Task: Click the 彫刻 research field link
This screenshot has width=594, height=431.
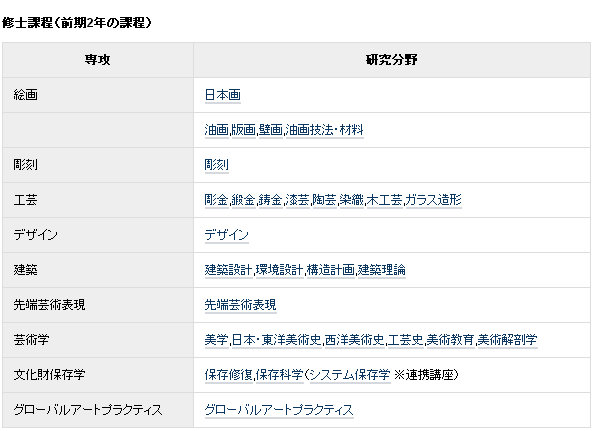Action: click(216, 165)
